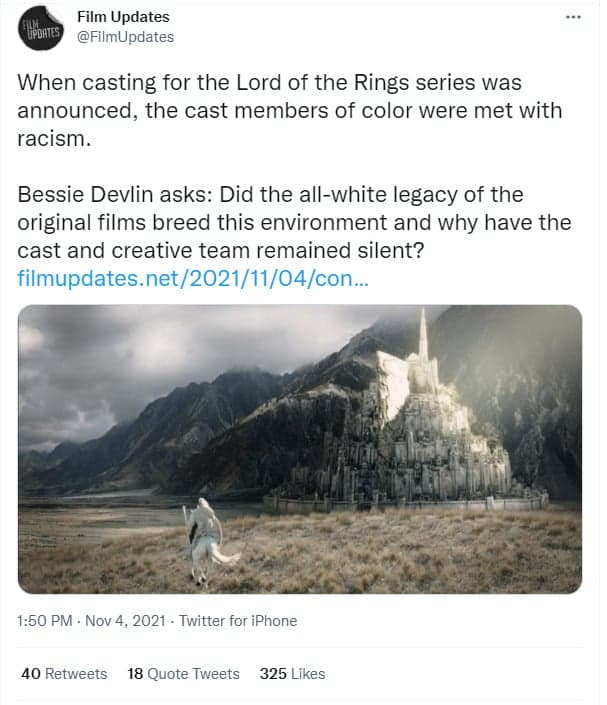Click the Twitter for iPhone source label
The width and height of the screenshot is (607, 705).
(238, 620)
